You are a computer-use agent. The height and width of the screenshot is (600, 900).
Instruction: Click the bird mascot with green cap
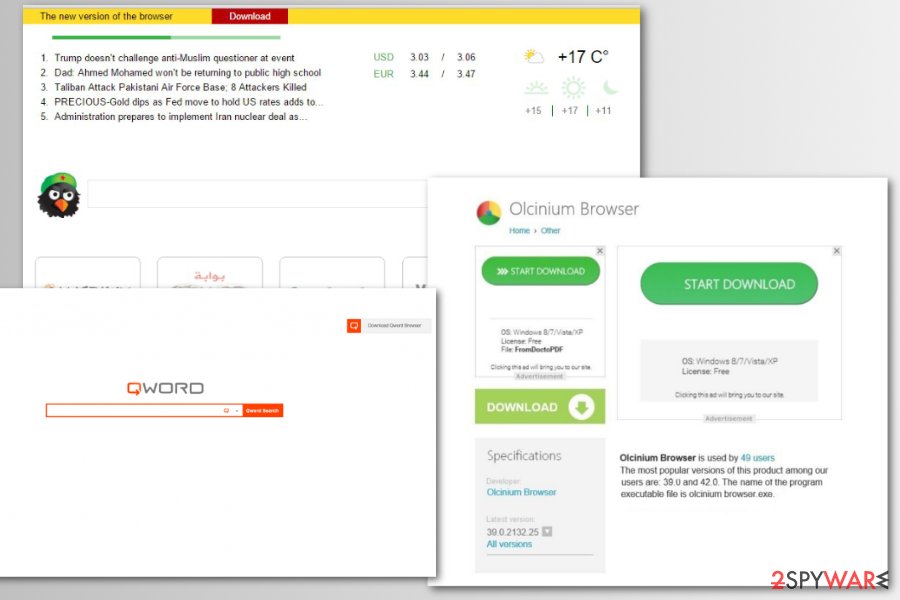59,195
